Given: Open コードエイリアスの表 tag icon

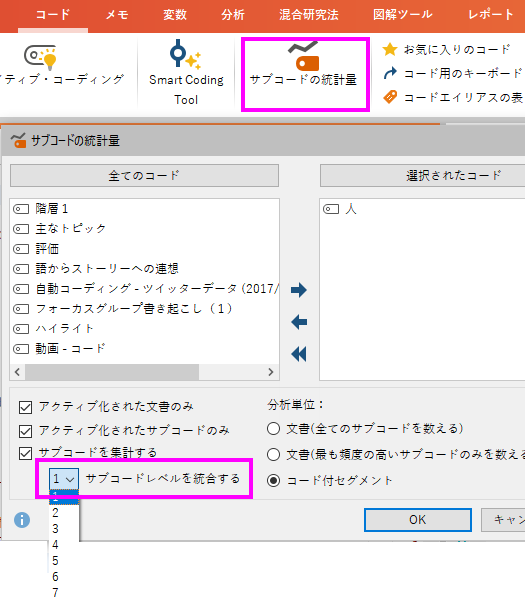Looking at the screenshot, I should click(x=390, y=97).
